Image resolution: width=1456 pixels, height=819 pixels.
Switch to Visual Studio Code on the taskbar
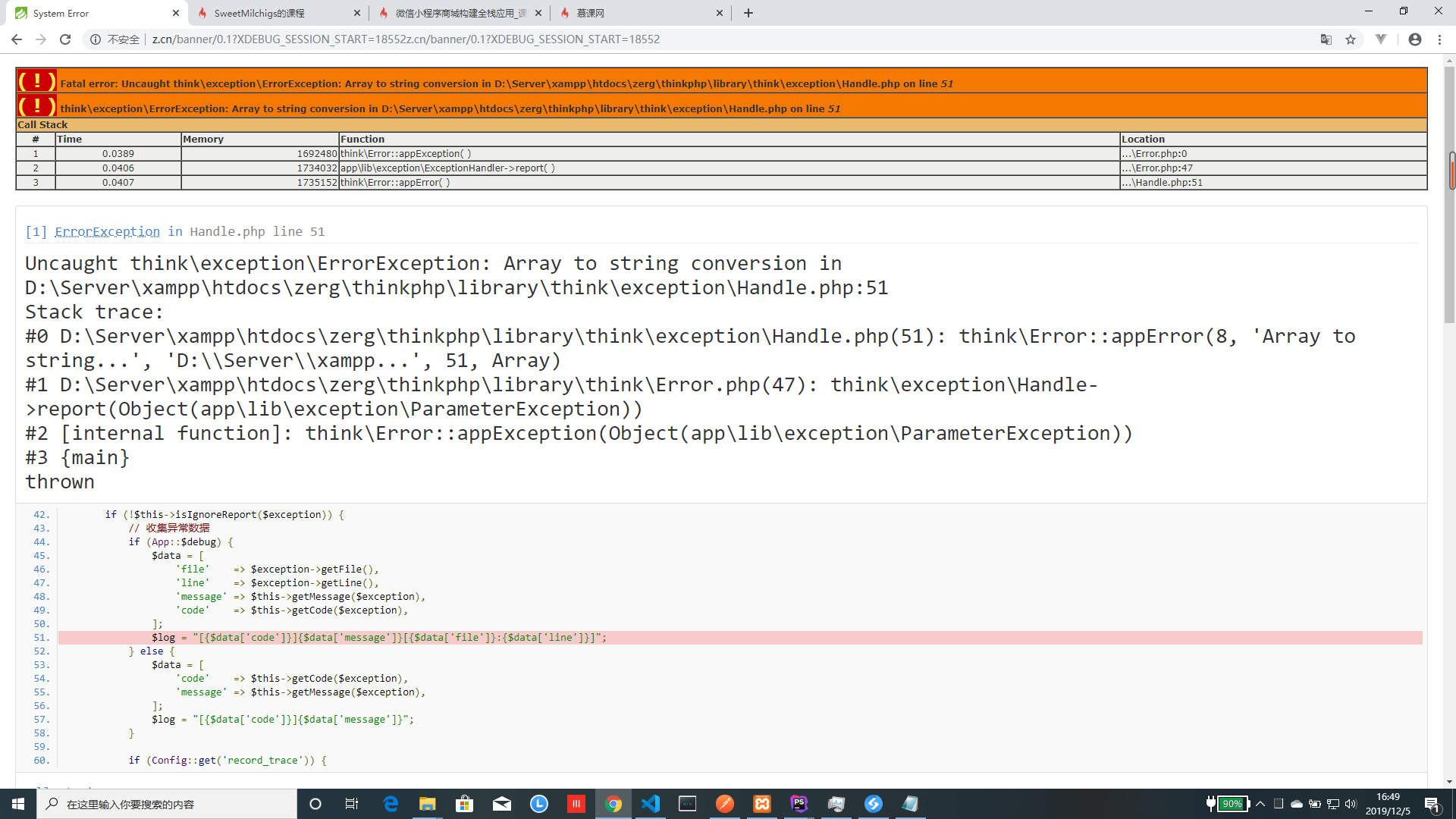click(651, 804)
